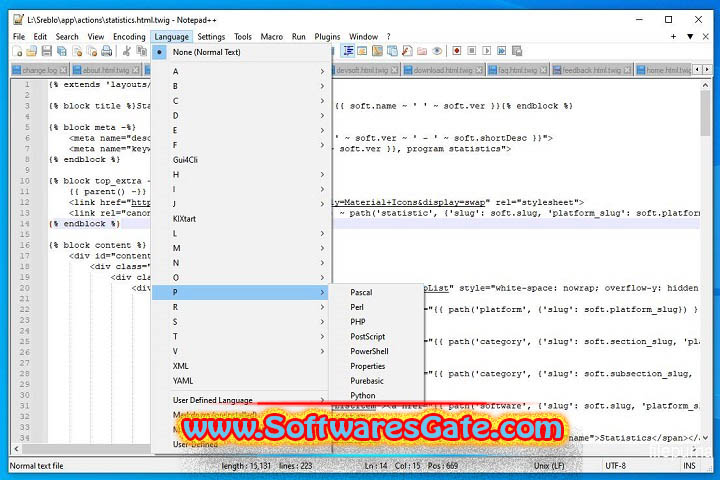Click the Close document toolbar icon
Screen dimensions: 720x480
coord(77,51)
